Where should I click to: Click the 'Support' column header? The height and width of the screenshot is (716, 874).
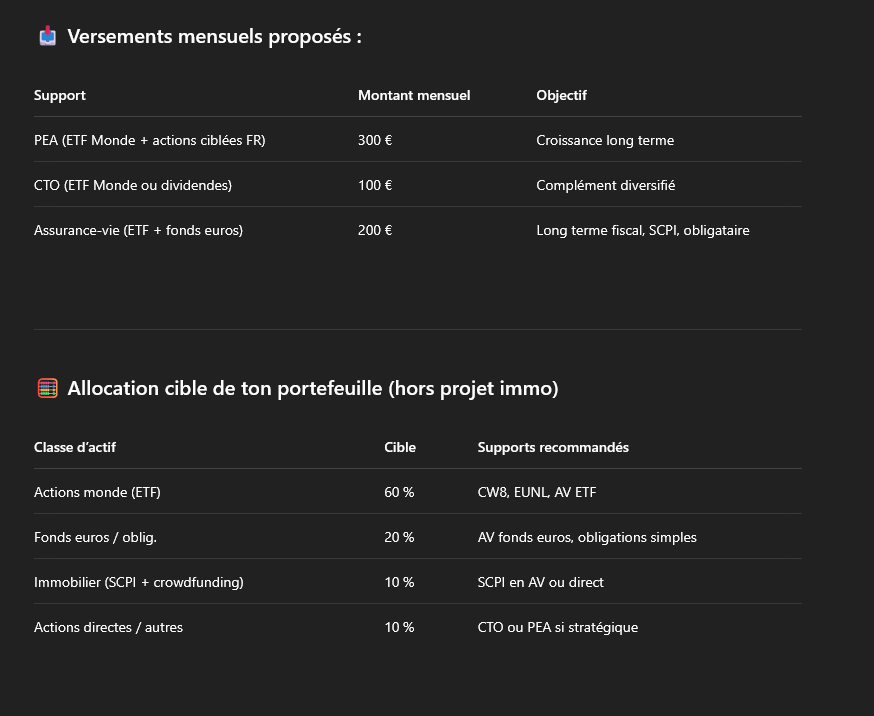click(60, 95)
